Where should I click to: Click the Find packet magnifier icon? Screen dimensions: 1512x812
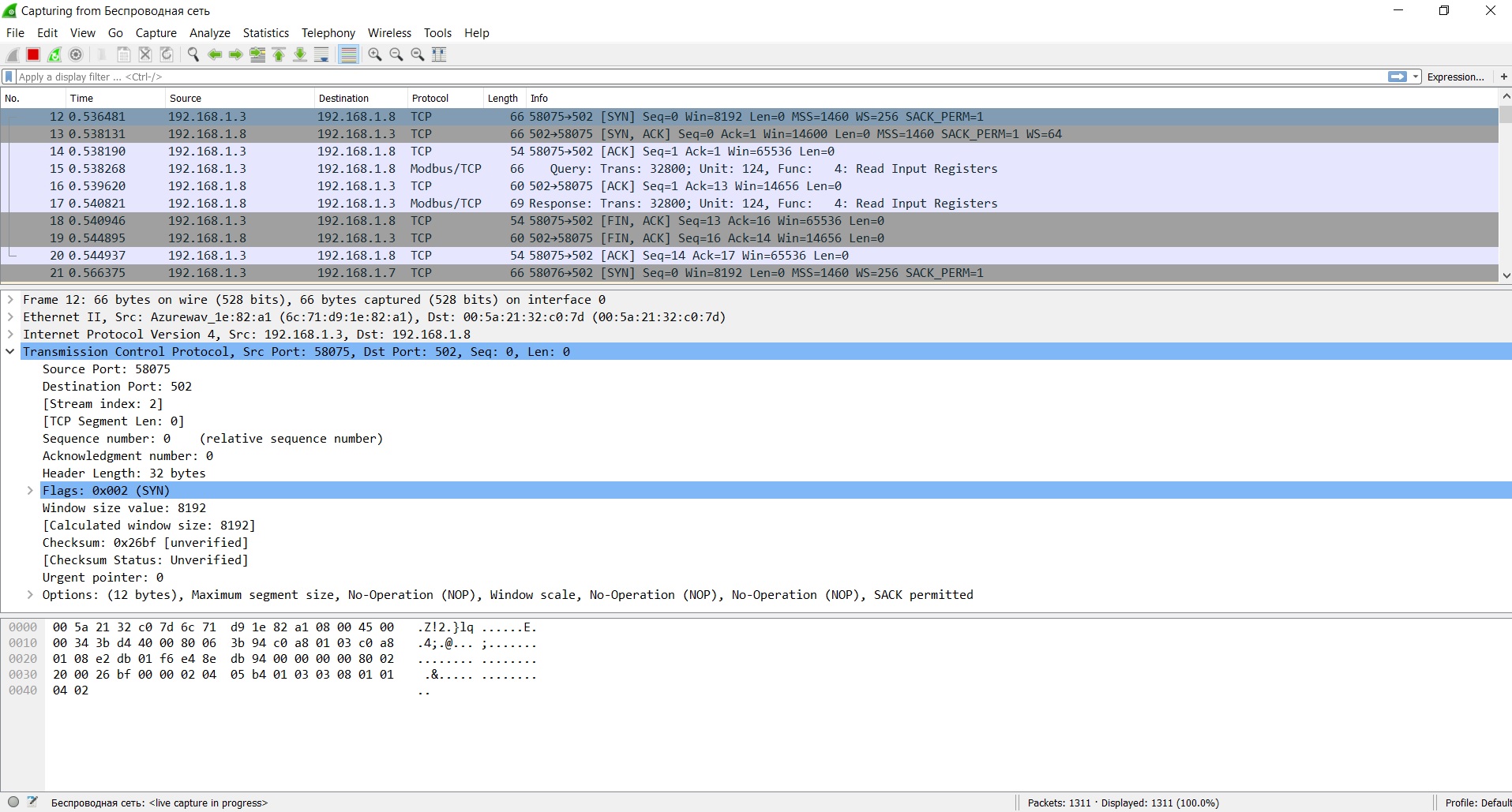(193, 54)
